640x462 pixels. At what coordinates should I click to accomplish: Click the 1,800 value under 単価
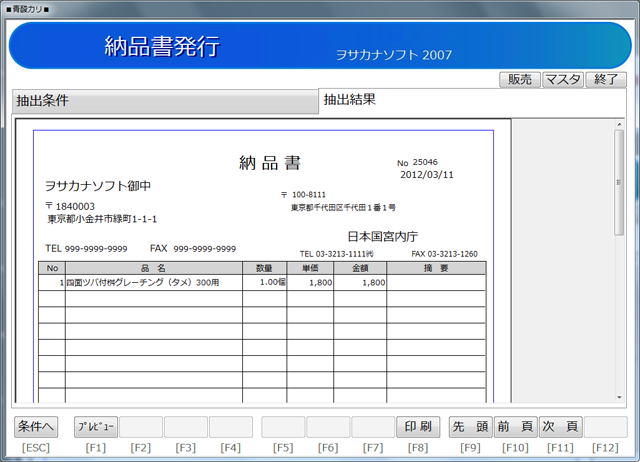click(320, 282)
